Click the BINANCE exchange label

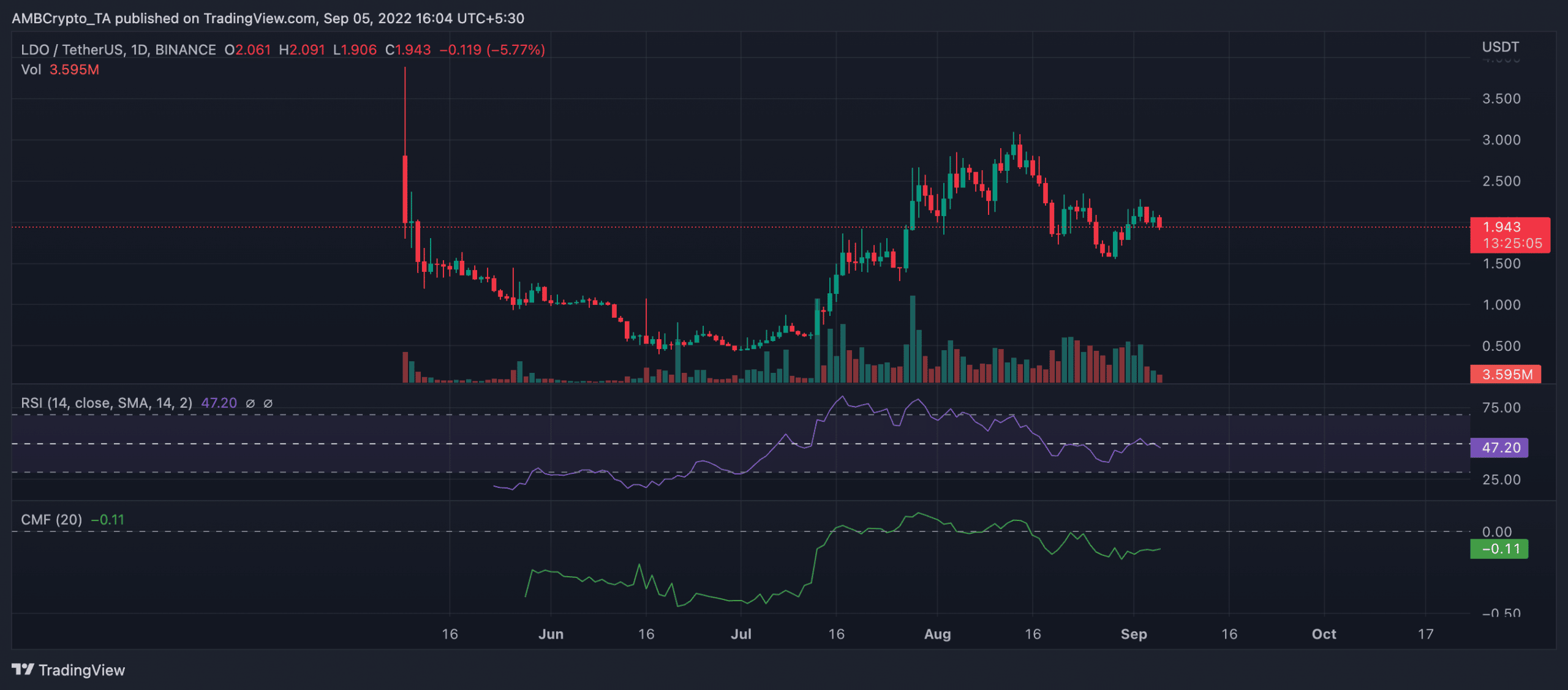tap(186, 50)
